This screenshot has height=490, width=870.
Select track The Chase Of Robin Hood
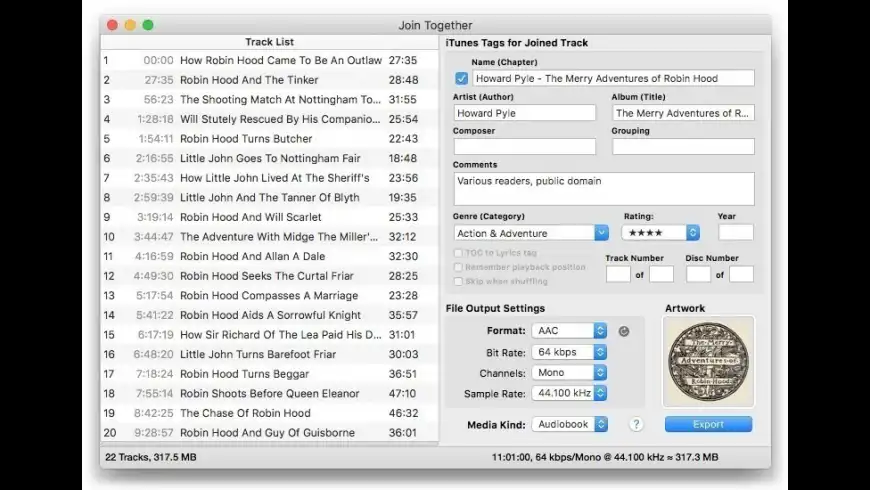245,413
